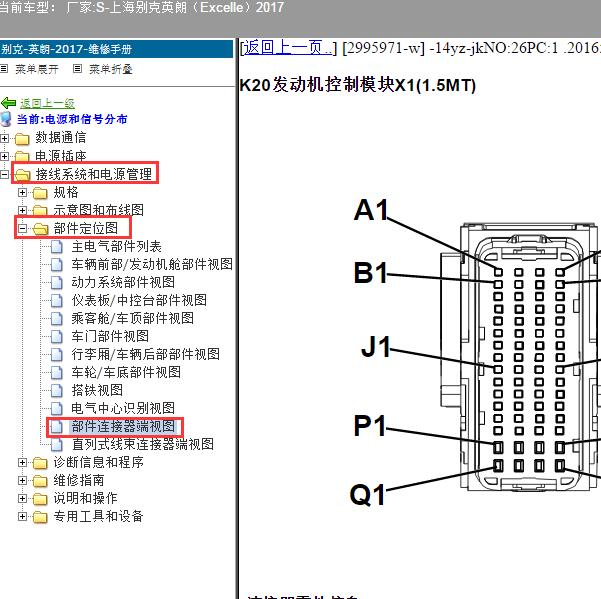Screen dimensions: 601x599
Task: Open 仪表板/中控台部件视图 page
Action: [x=139, y=300]
